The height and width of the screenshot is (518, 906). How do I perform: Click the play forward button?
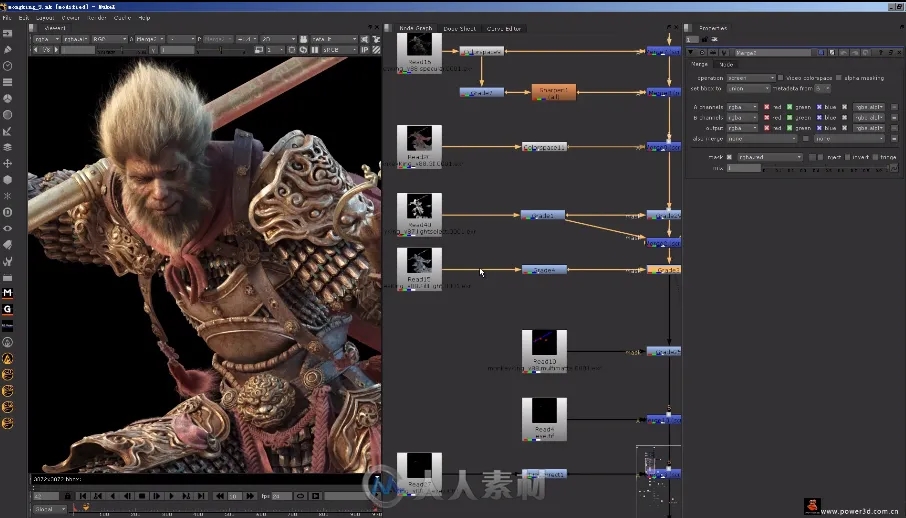[x=171, y=496]
